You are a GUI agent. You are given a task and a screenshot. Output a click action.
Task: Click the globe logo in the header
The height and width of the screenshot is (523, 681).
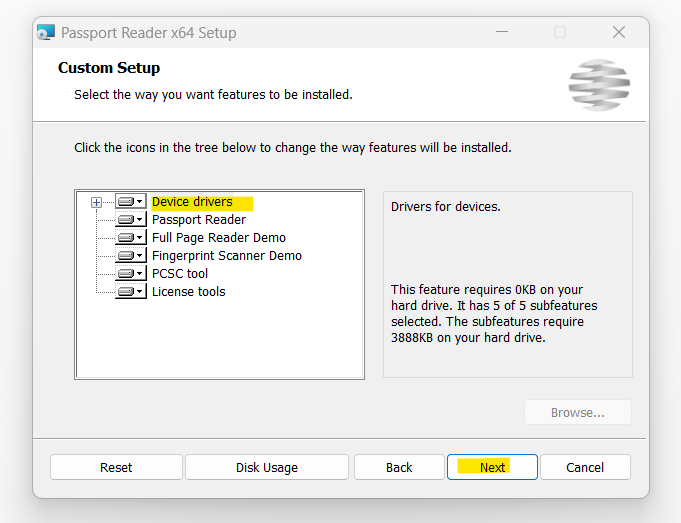coord(599,85)
